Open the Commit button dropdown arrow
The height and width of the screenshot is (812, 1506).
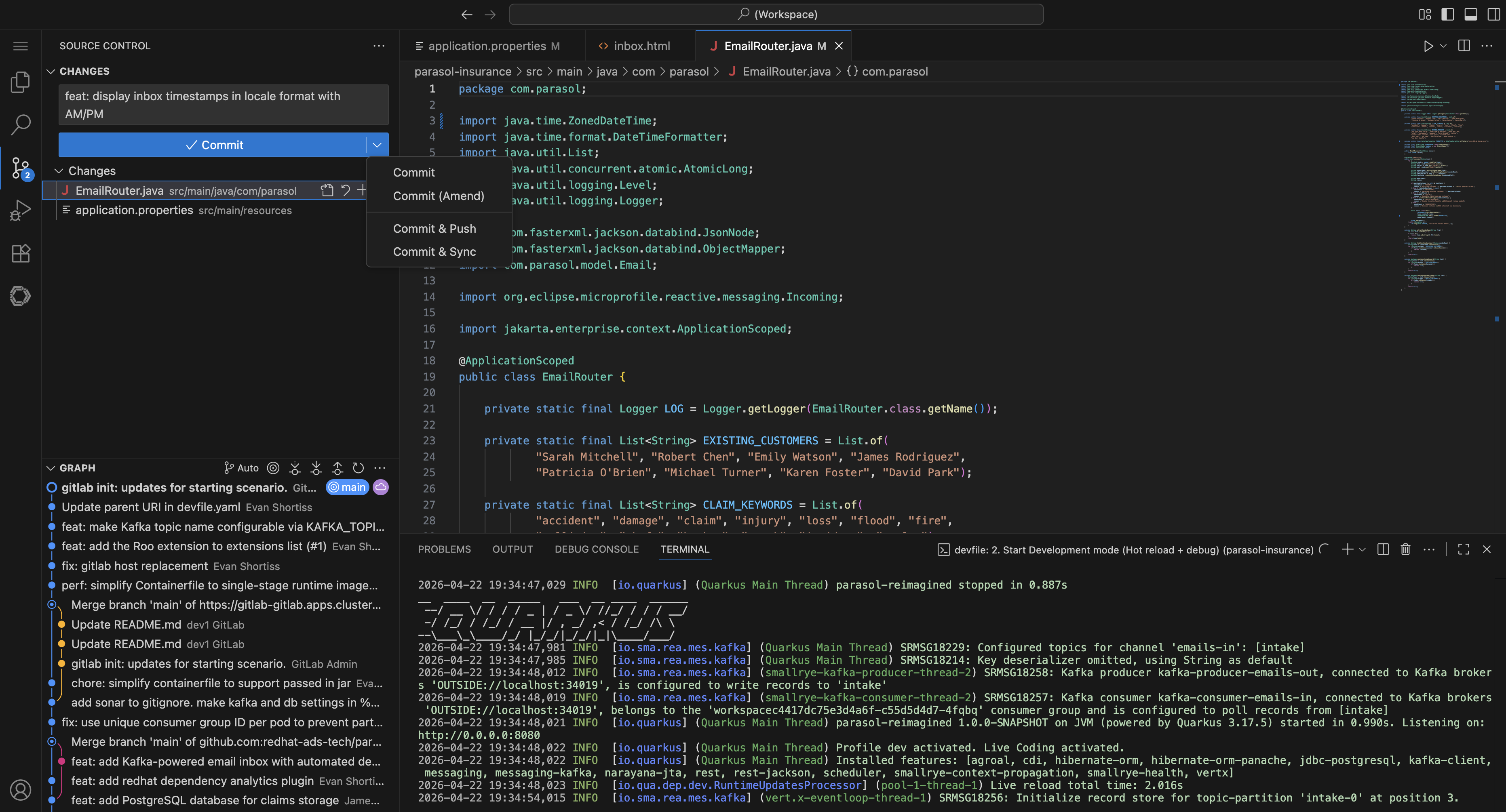tap(377, 145)
